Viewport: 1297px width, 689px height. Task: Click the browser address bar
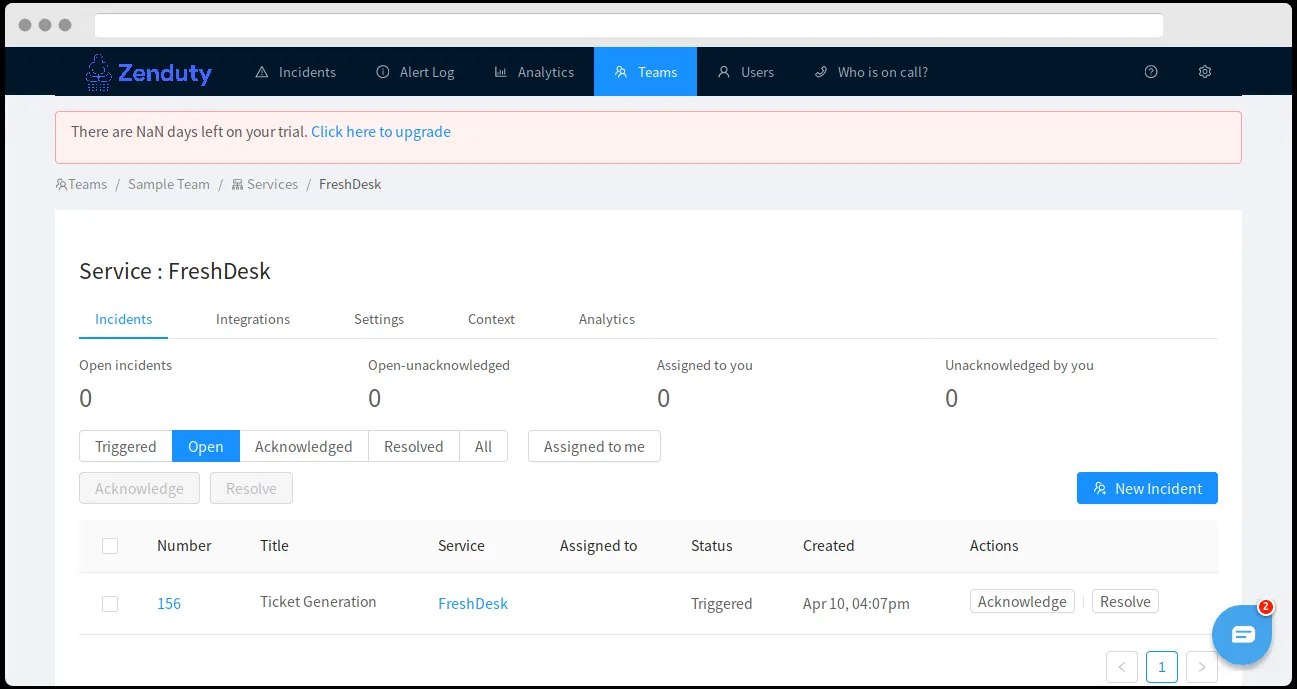pos(629,25)
